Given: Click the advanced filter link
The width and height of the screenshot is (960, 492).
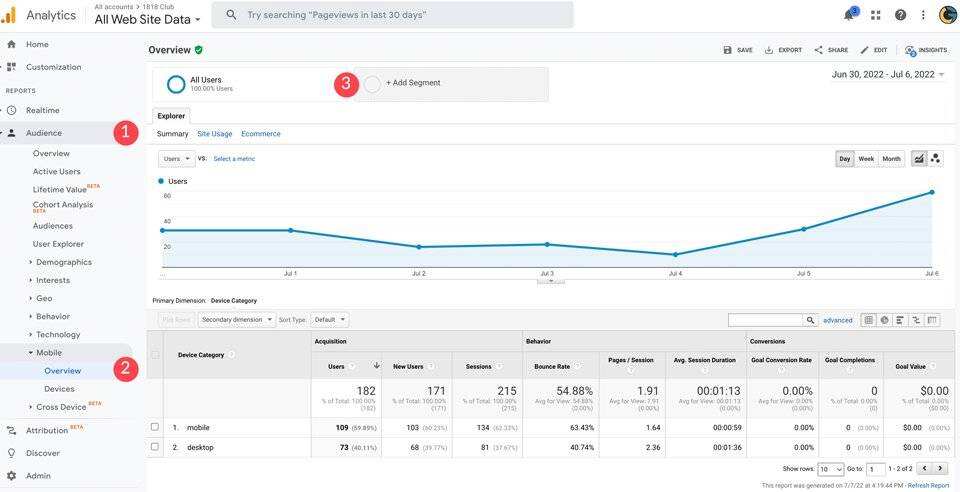Looking at the screenshot, I should pos(837,320).
